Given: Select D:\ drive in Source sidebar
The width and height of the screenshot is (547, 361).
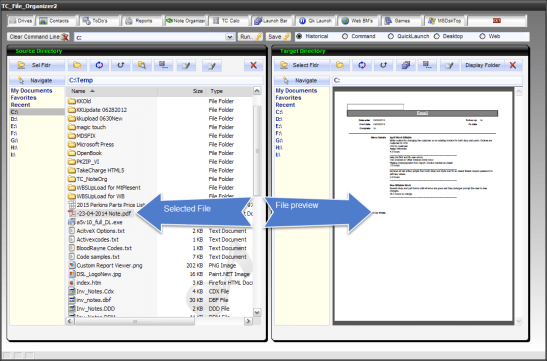Looking at the screenshot, I should click(14, 119).
